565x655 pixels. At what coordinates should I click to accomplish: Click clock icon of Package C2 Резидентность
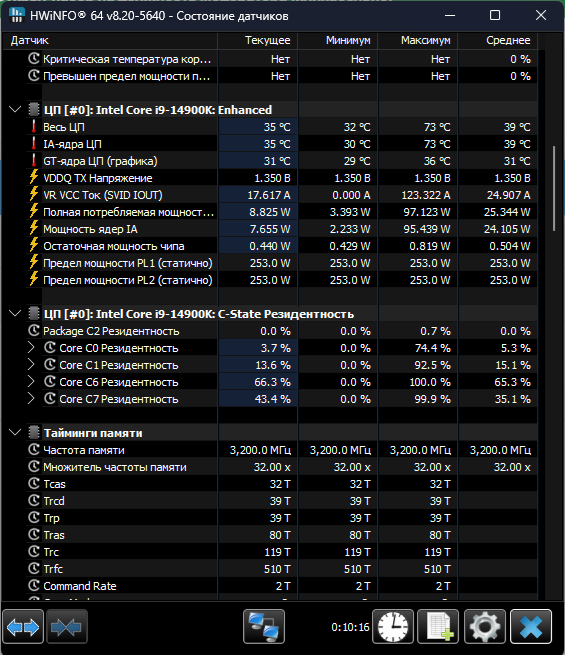point(34,331)
